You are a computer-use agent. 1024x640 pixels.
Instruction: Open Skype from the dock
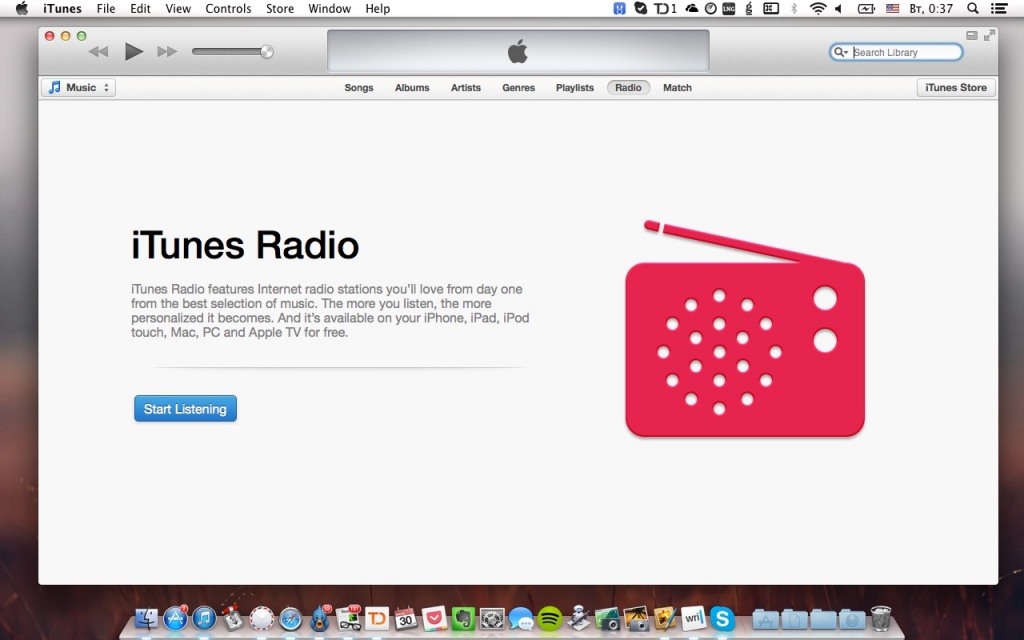coord(722,618)
